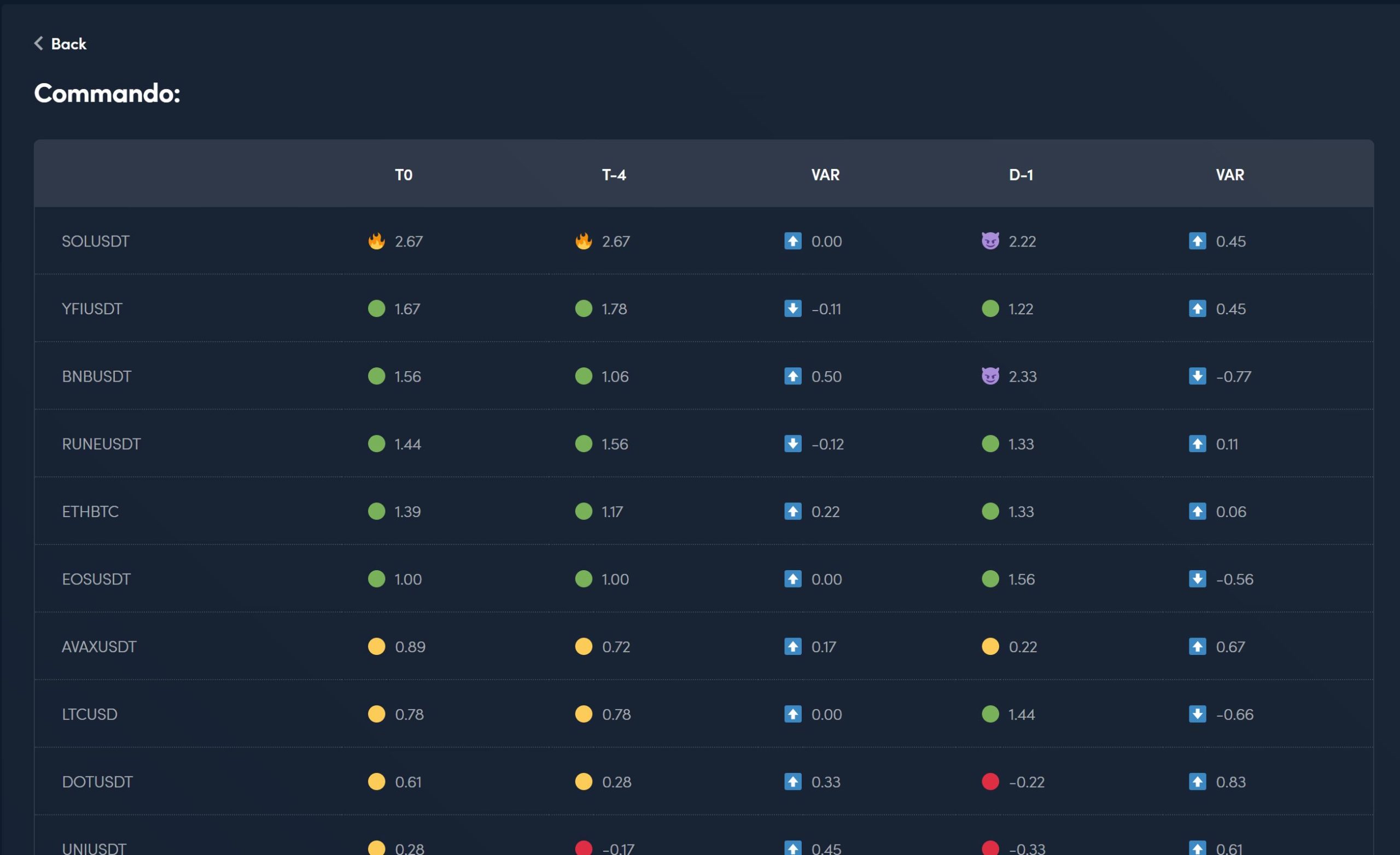Sort by the T0 column header

click(x=404, y=174)
